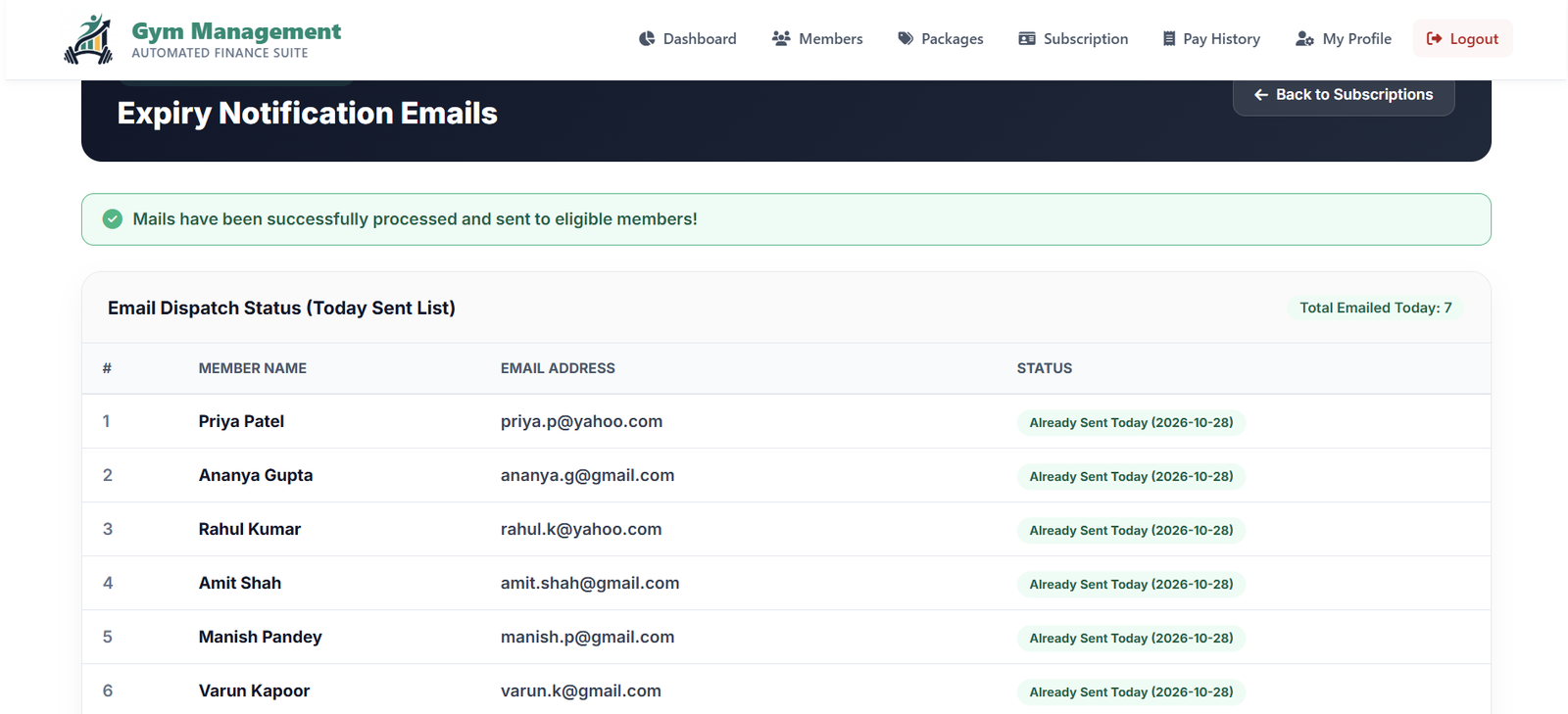1568x714 pixels.
Task: Click the Gym Management logo icon
Action: click(89, 39)
